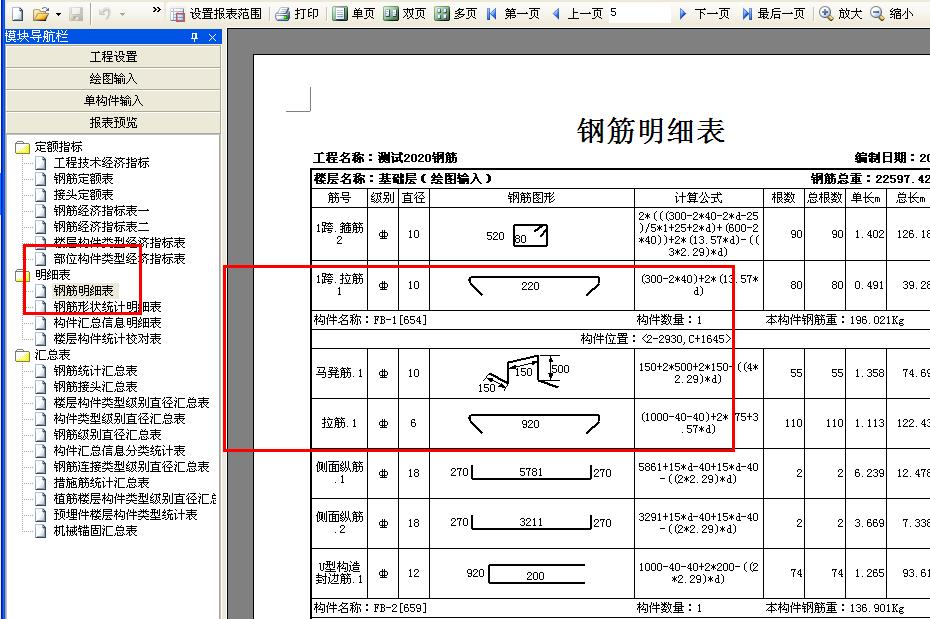Click the 马凳筋.1 row label
The width and height of the screenshot is (930, 619).
tap(339, 373)
